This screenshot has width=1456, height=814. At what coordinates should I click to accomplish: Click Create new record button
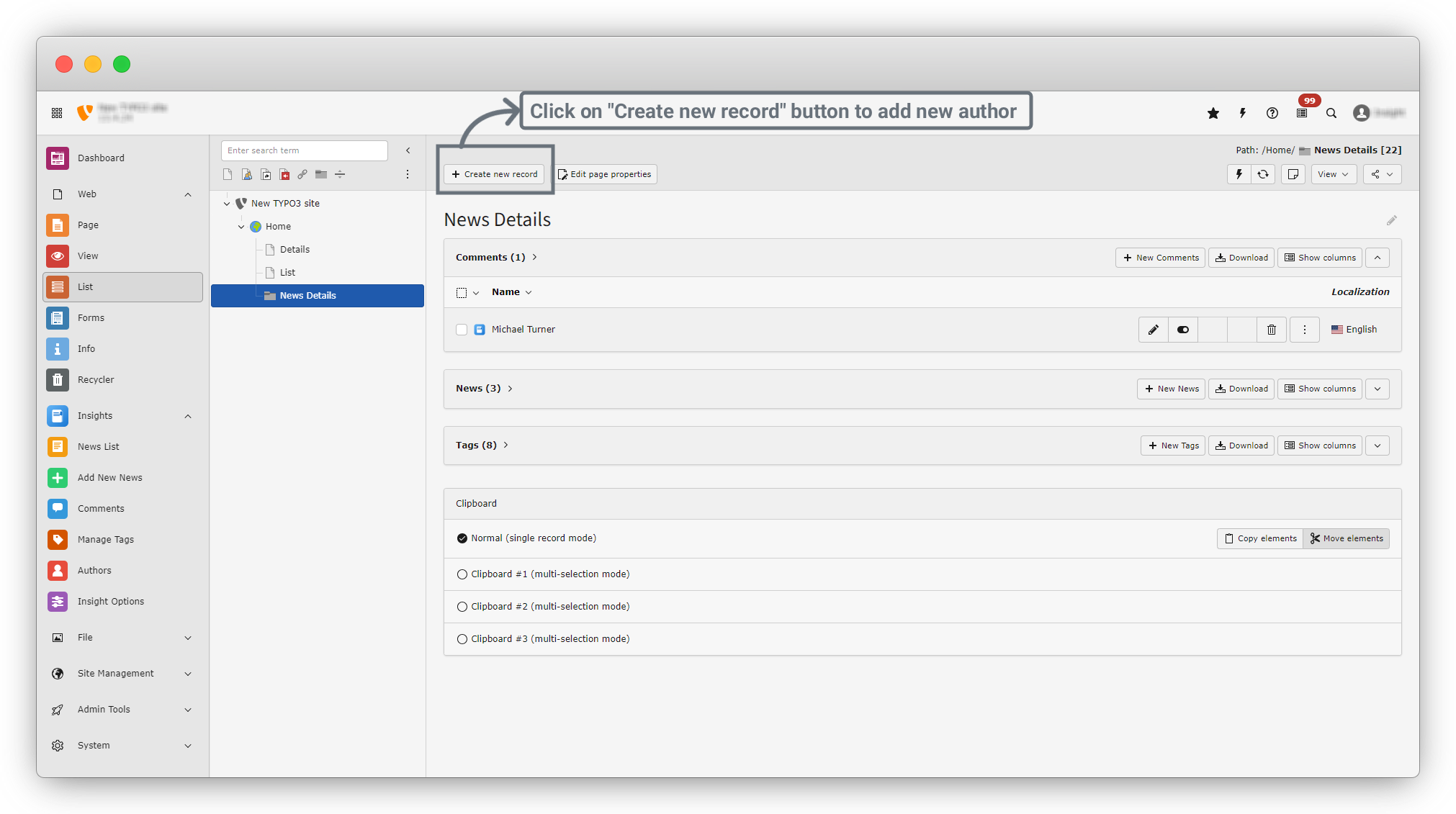pos(495,174)
